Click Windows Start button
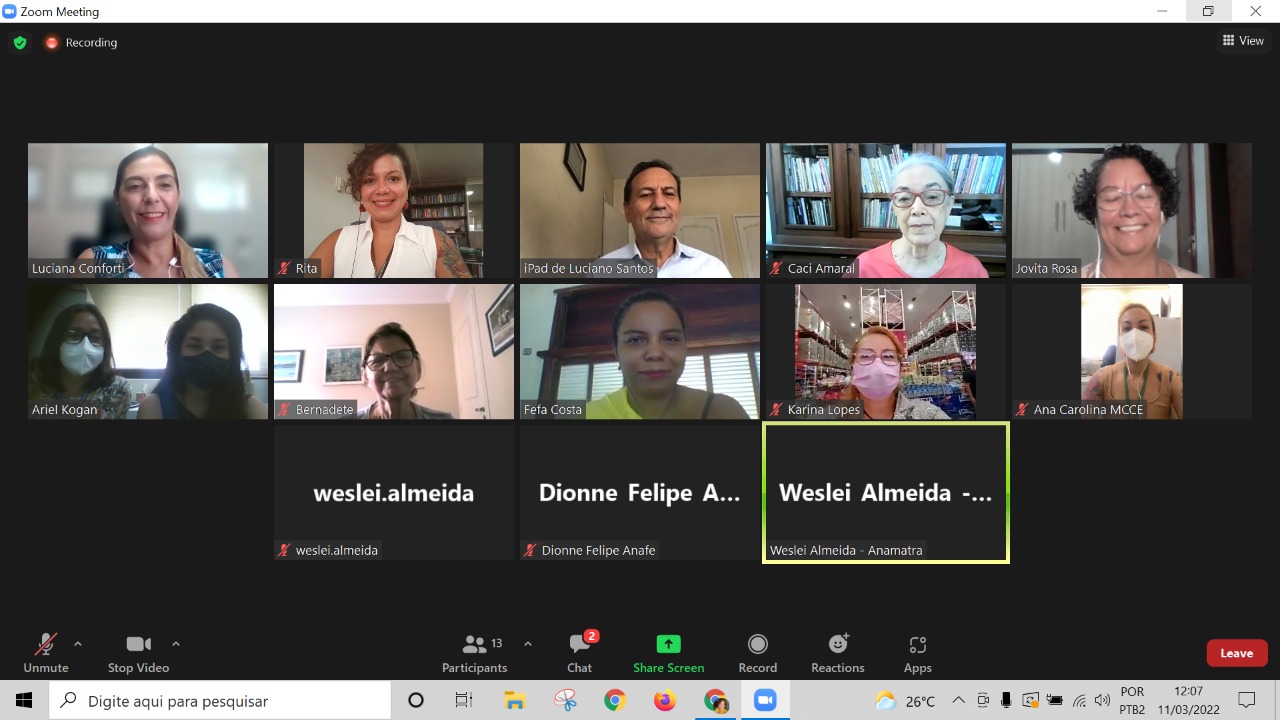Screen dimensions: 1280x720 coord(23,701)
